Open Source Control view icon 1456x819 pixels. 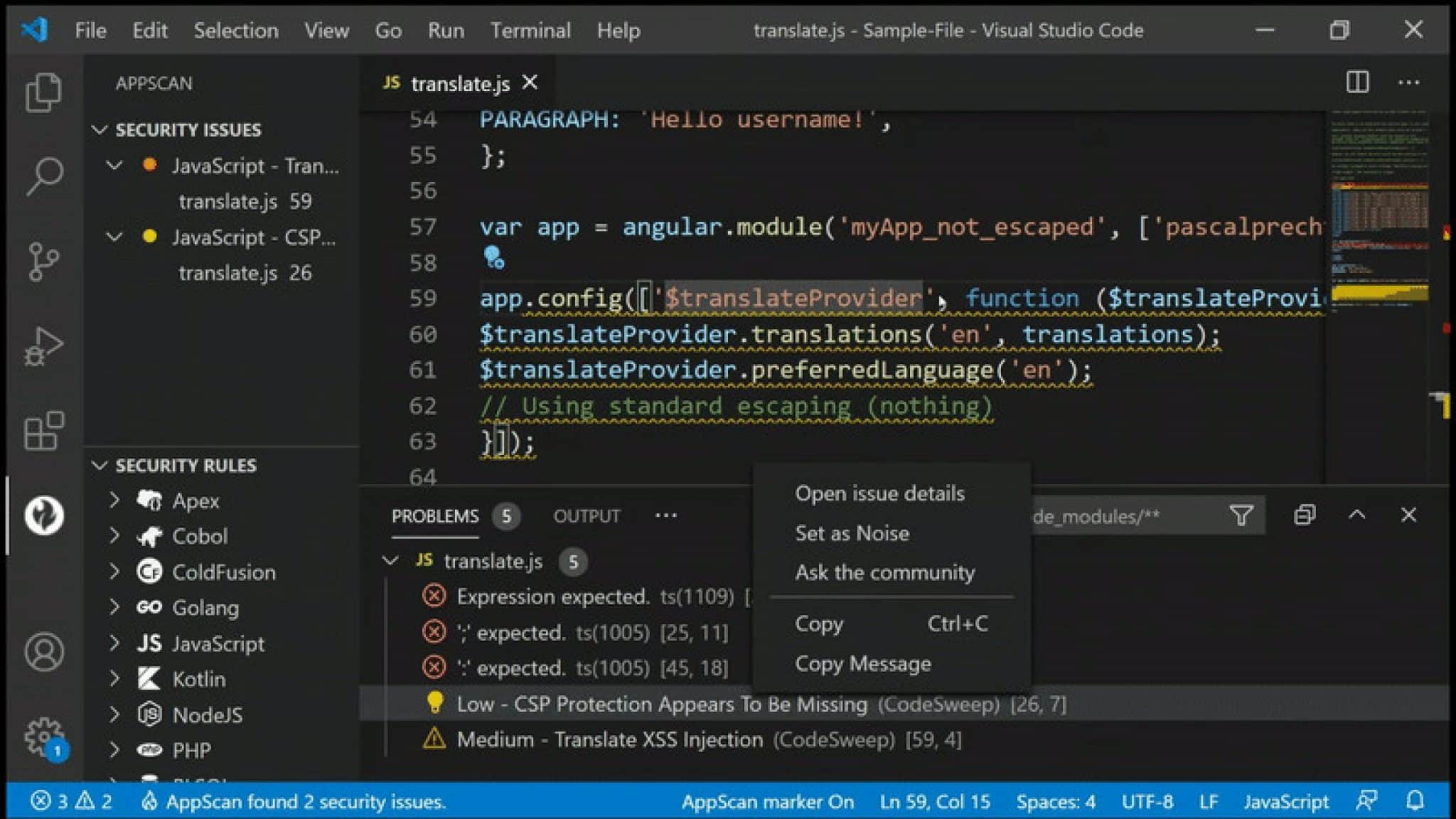click(x=44, y=261)
